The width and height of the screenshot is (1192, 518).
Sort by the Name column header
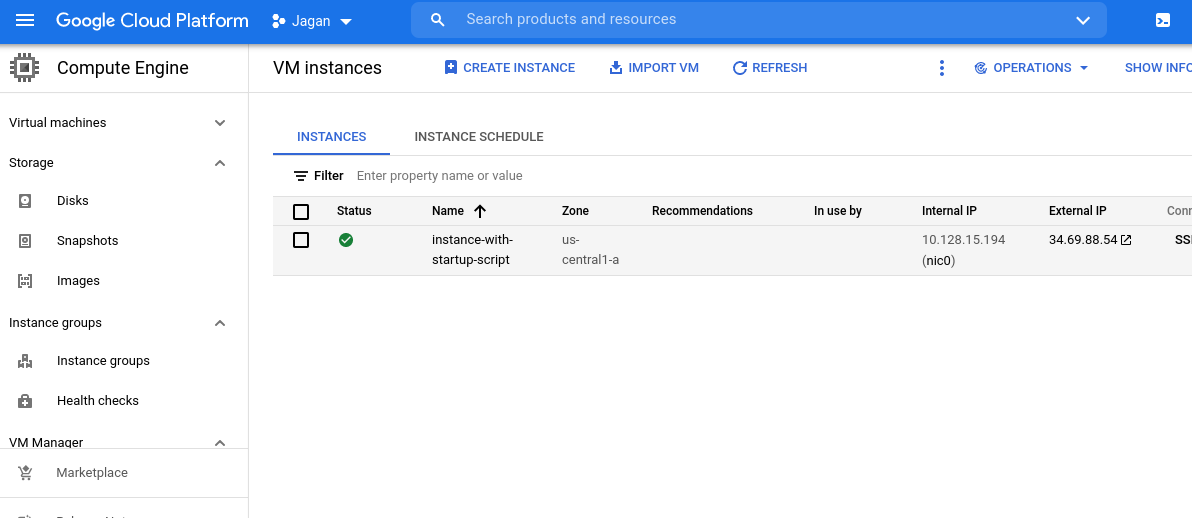(x=448, y=211)
